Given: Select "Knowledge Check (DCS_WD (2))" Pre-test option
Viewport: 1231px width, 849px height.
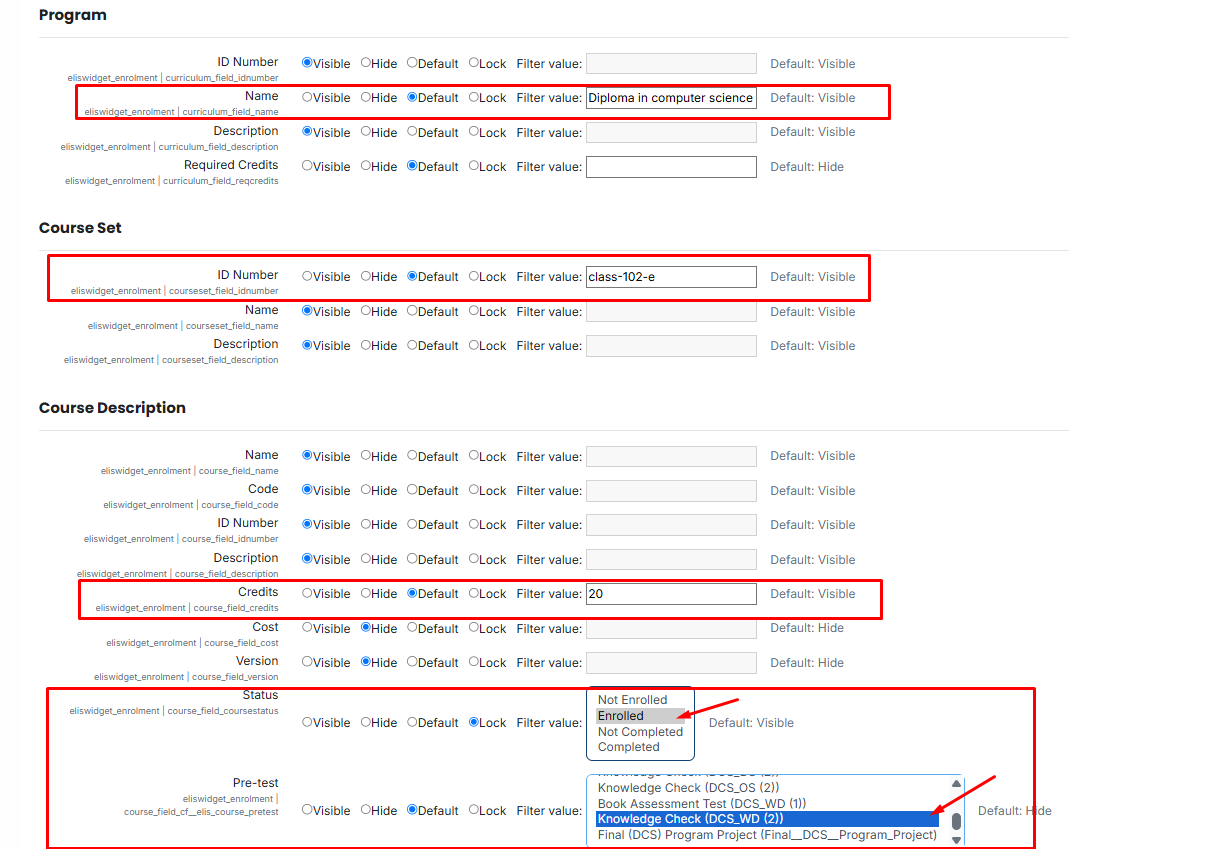Looking at the screenshot, I should coord(767,819).
